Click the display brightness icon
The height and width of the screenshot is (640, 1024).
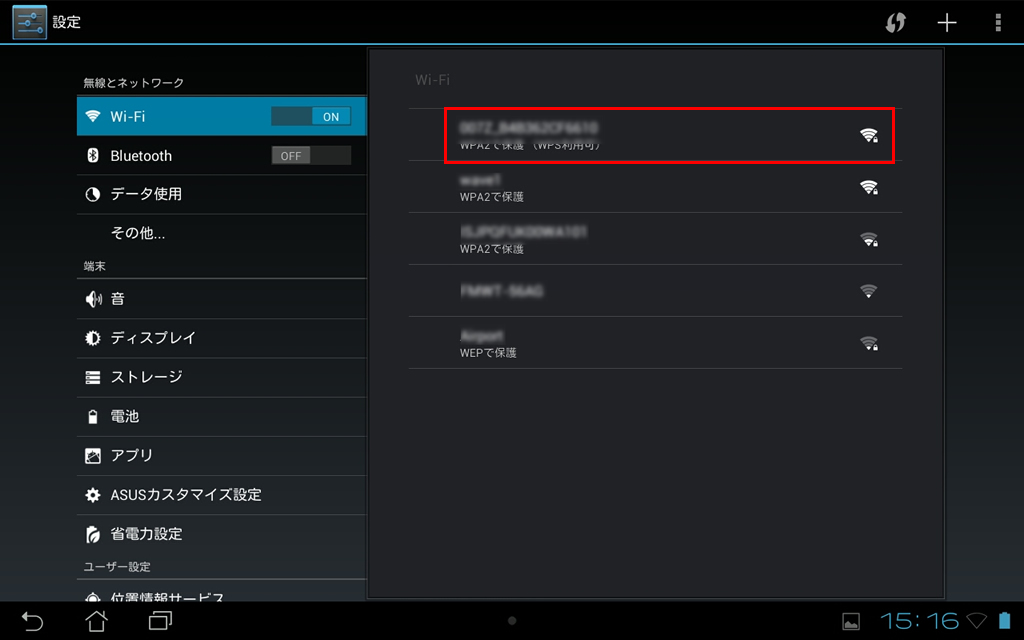[93, 338]
